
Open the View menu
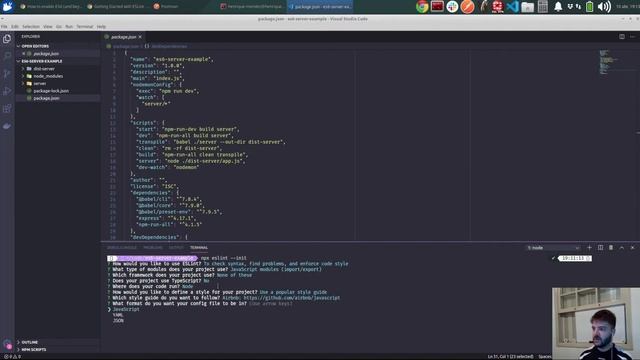(x=48, y=27)
